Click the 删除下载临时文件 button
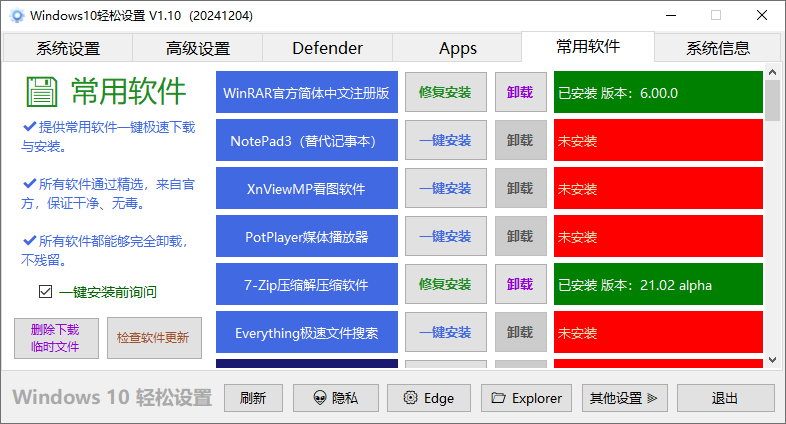This screenshot has height=424, width=786. pos(56,338)
